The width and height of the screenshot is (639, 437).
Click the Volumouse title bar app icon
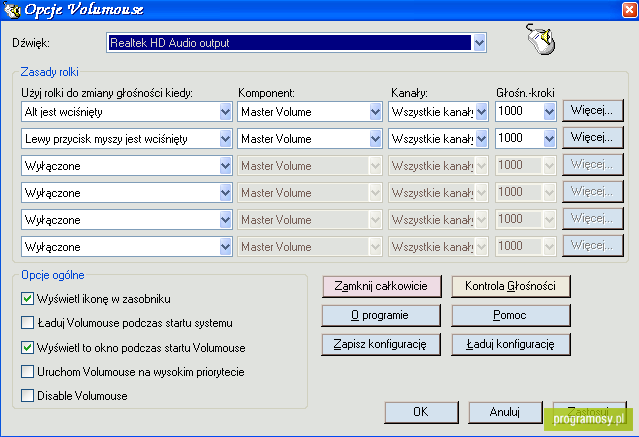pyautogui.click(x=11, y=9)
